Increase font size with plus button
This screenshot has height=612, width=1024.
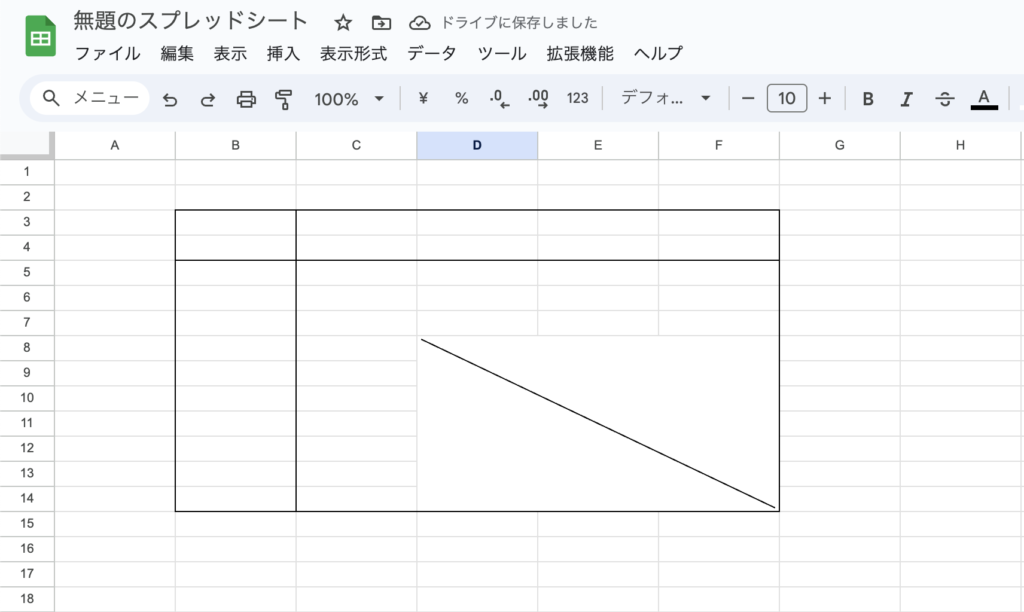825,99
